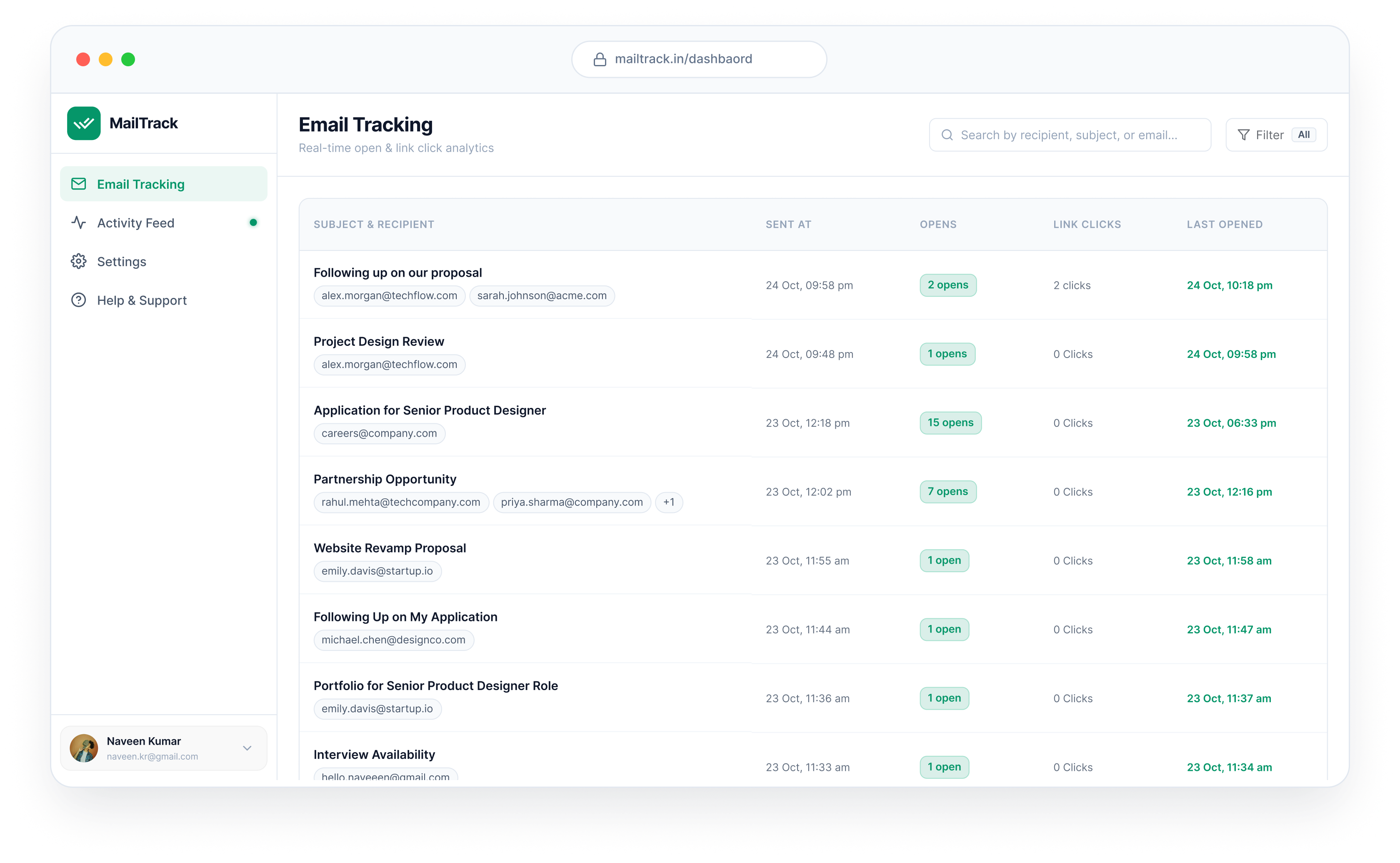Click the 7 opens badge
The image size is (1400, 863).
click(x=947, y=491)
